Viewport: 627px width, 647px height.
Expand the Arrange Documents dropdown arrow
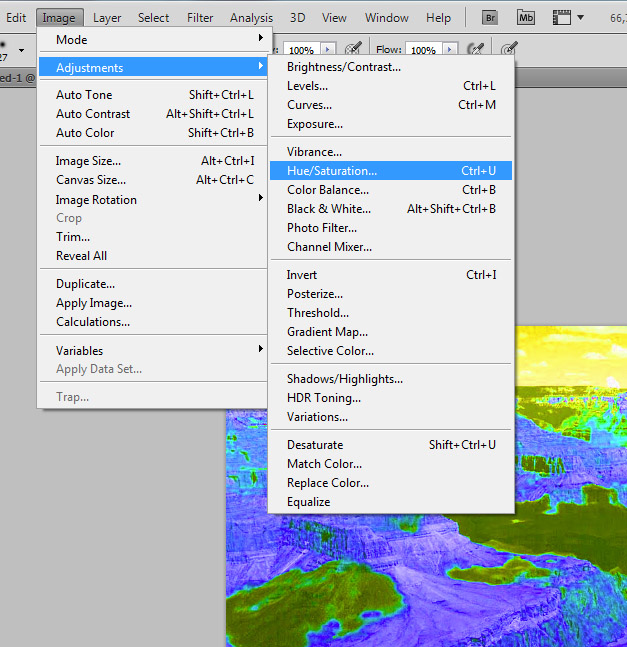[580, 18]
